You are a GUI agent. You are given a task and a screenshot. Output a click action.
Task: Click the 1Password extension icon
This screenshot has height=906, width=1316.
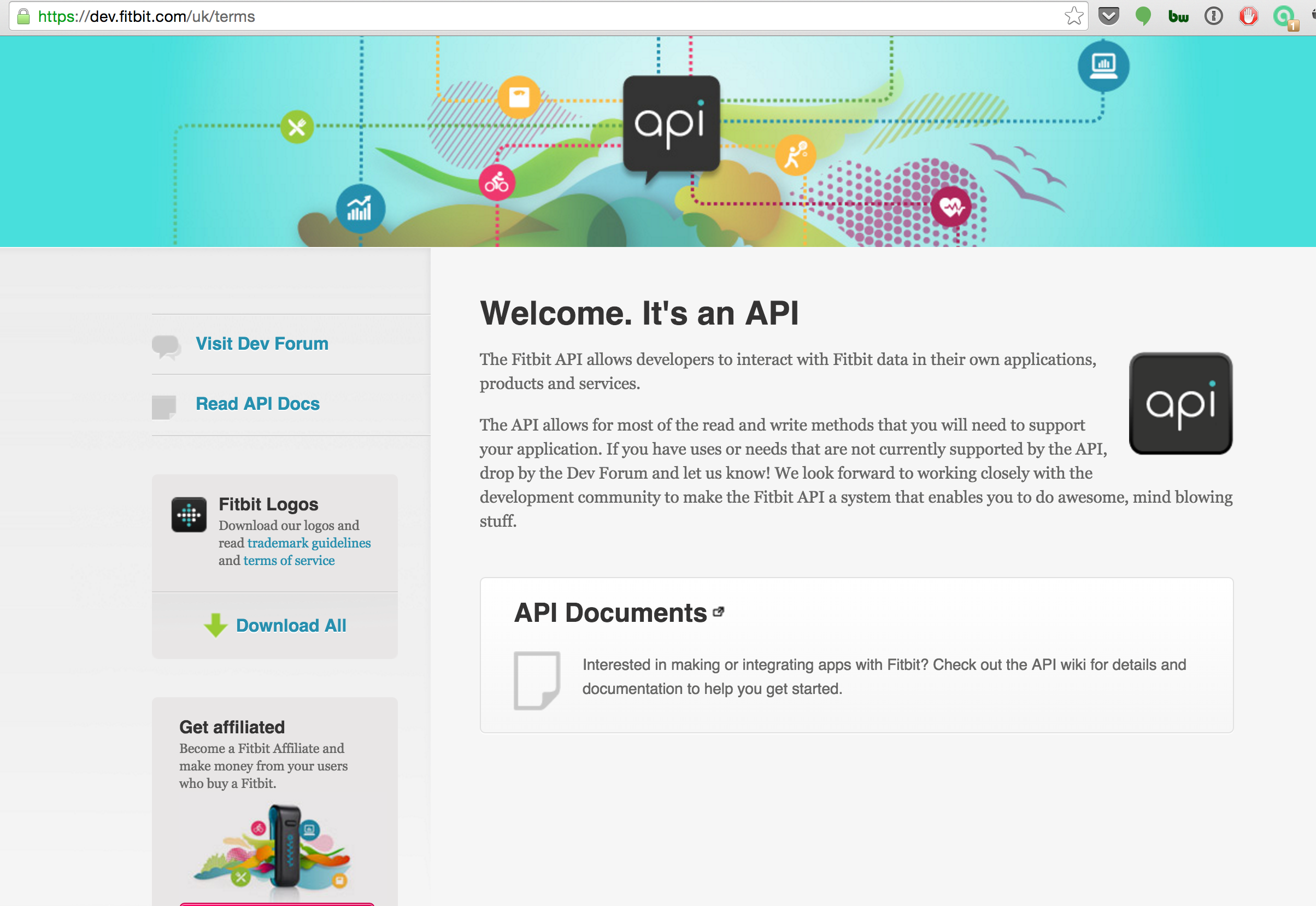click(x=1213, y=16)
